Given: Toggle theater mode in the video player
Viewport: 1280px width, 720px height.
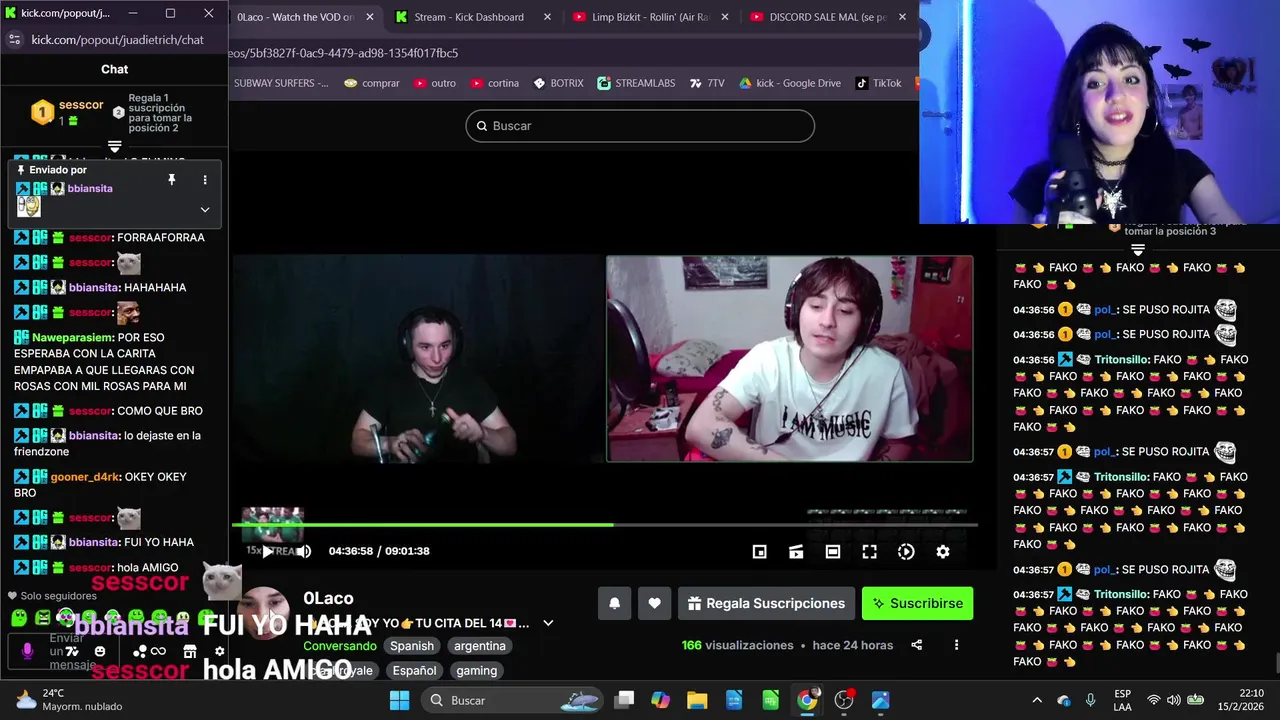Looking at the screenshot, I should [x=833, y=552].
